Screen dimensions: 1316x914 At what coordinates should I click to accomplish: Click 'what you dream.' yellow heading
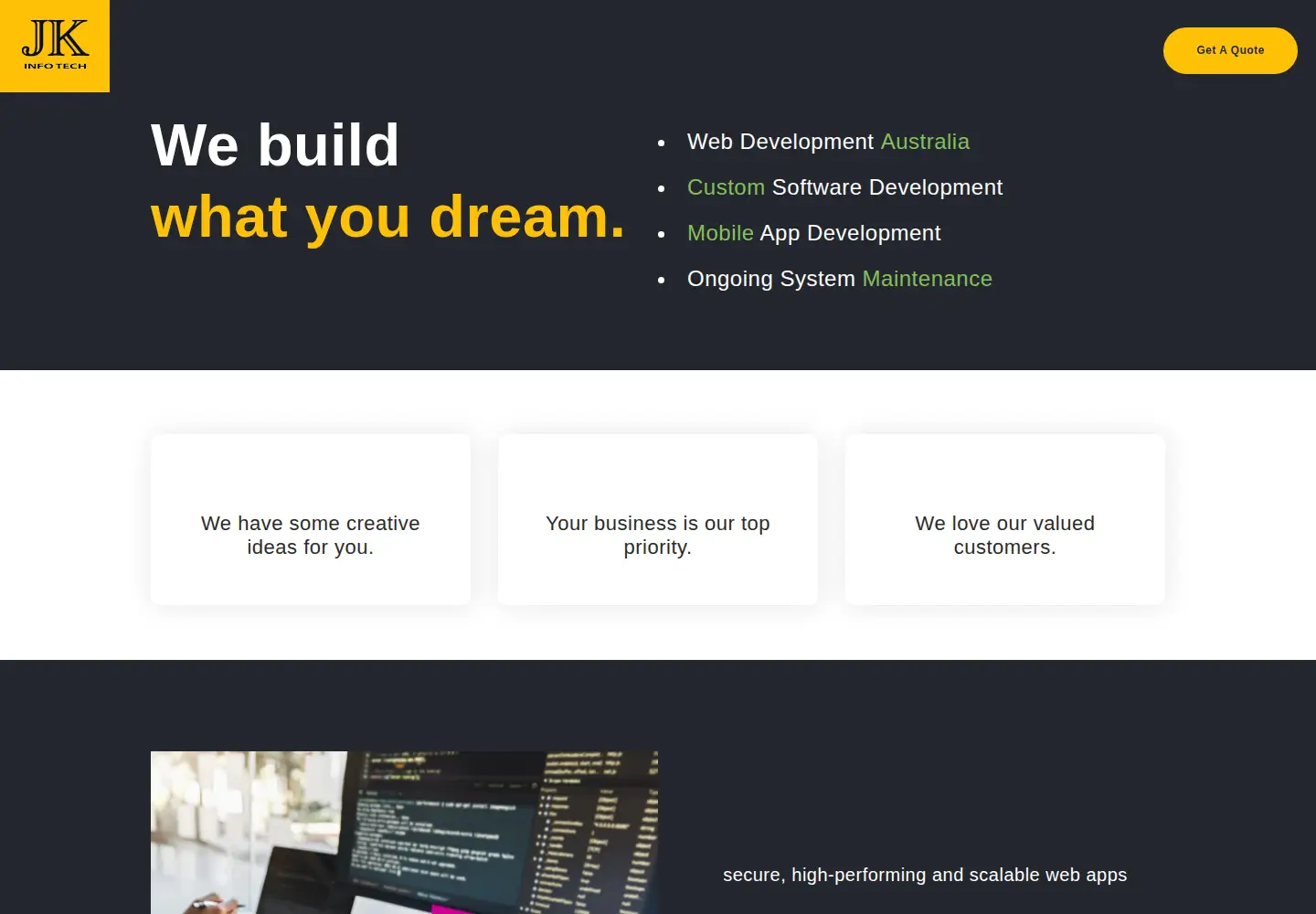pyautogui.click(x=388, y=218)
